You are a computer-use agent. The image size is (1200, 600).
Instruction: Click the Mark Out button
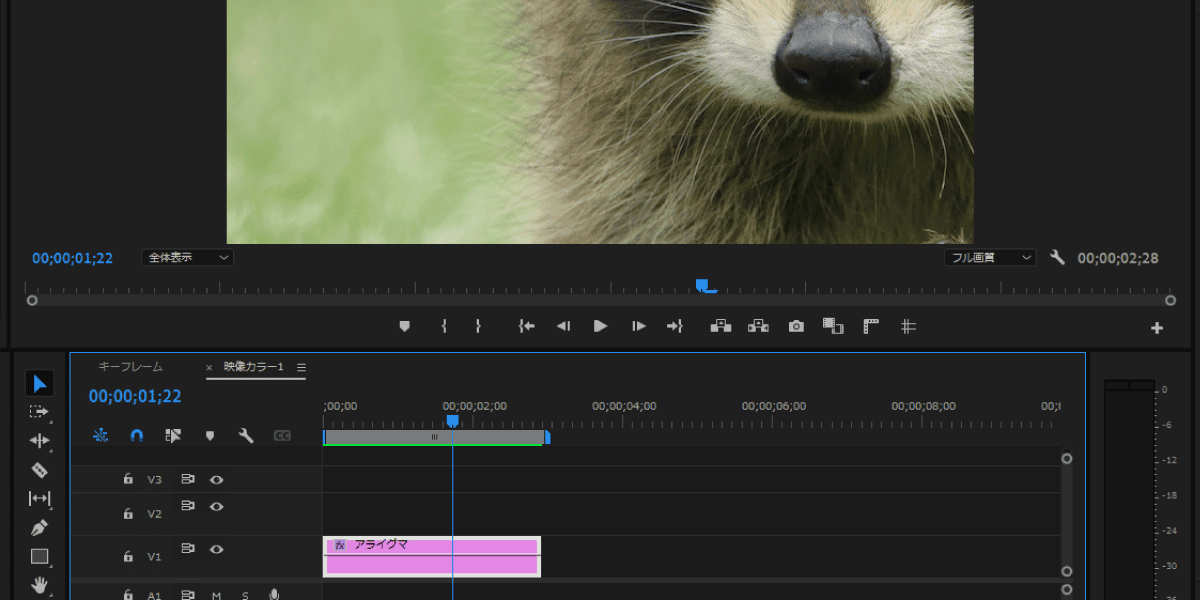click(x=478, y=326)
